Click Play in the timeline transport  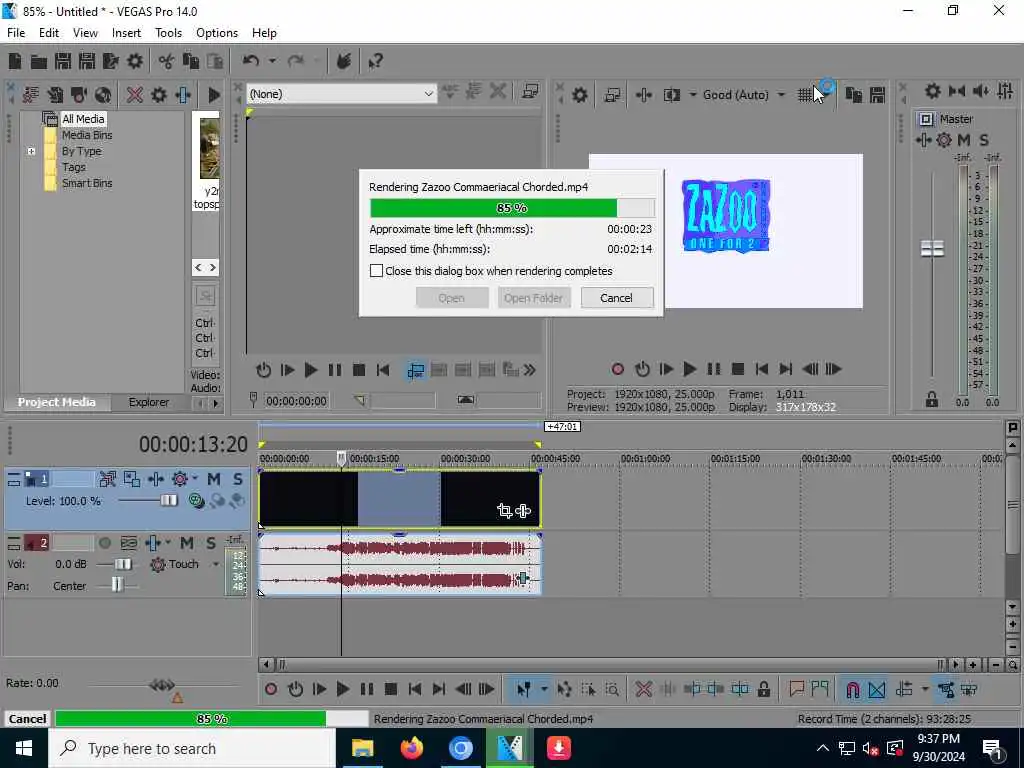tap(342, 689)
